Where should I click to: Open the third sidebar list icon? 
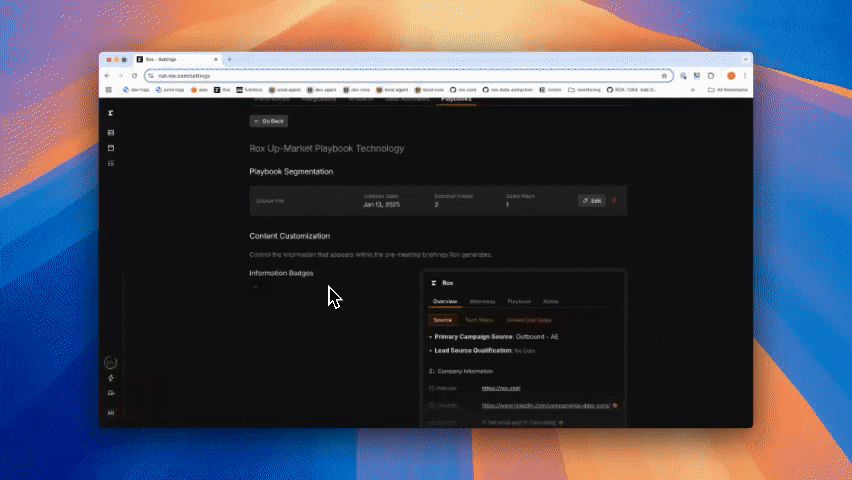(x=111, y=162)
